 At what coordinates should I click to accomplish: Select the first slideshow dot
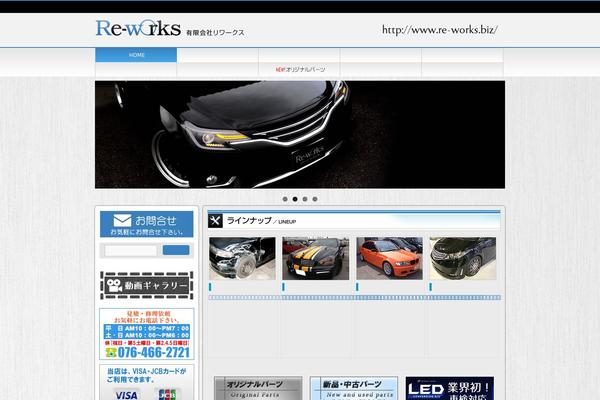click(x=285, y=199)
